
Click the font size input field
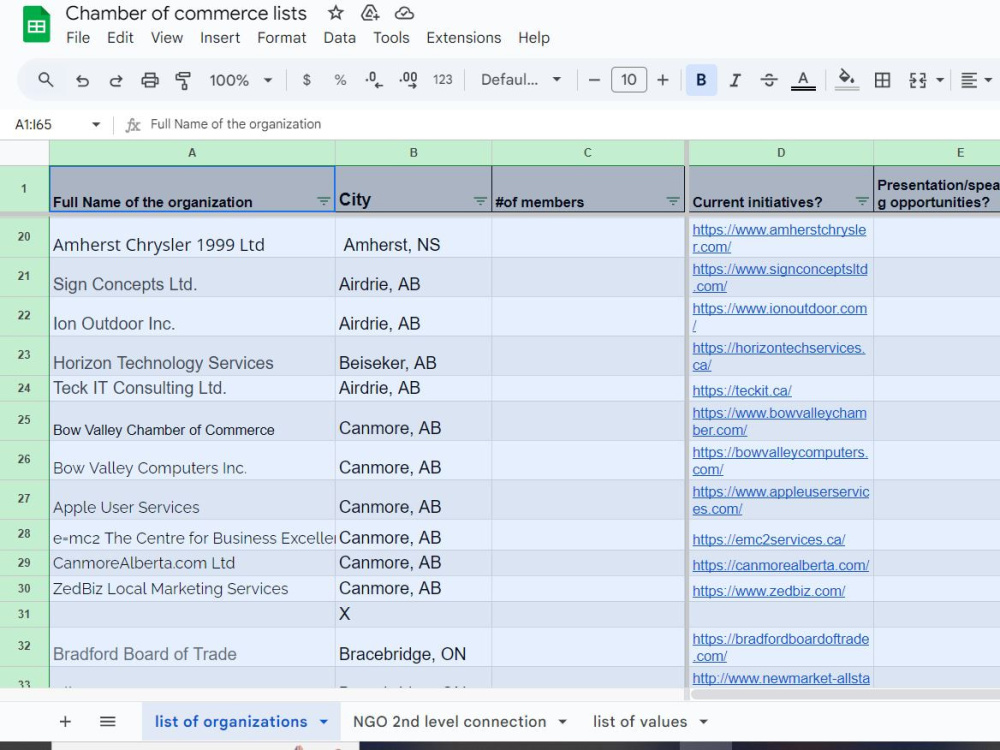click(629, 80)
